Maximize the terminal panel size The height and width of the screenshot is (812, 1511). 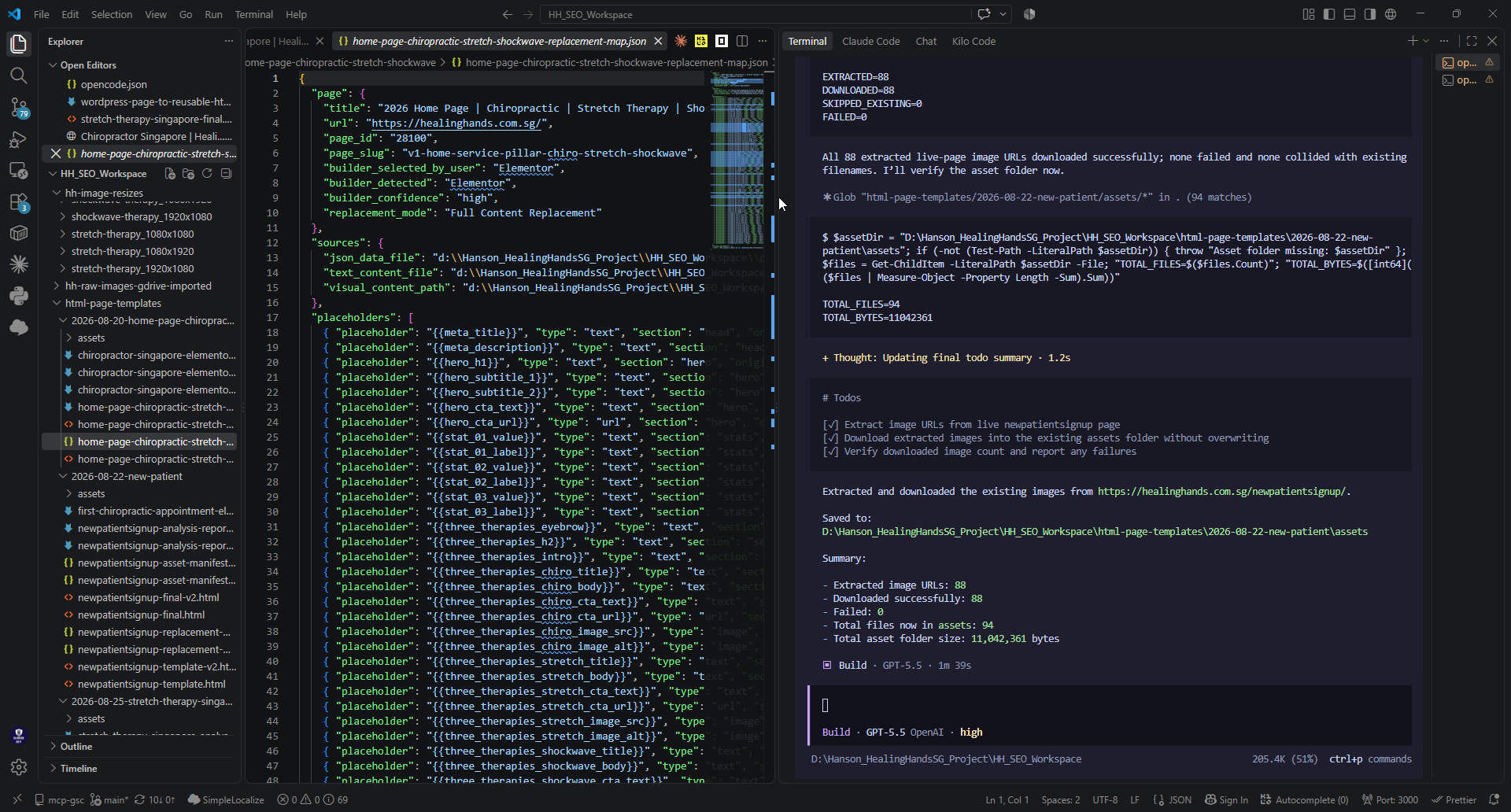(1472, 41)
